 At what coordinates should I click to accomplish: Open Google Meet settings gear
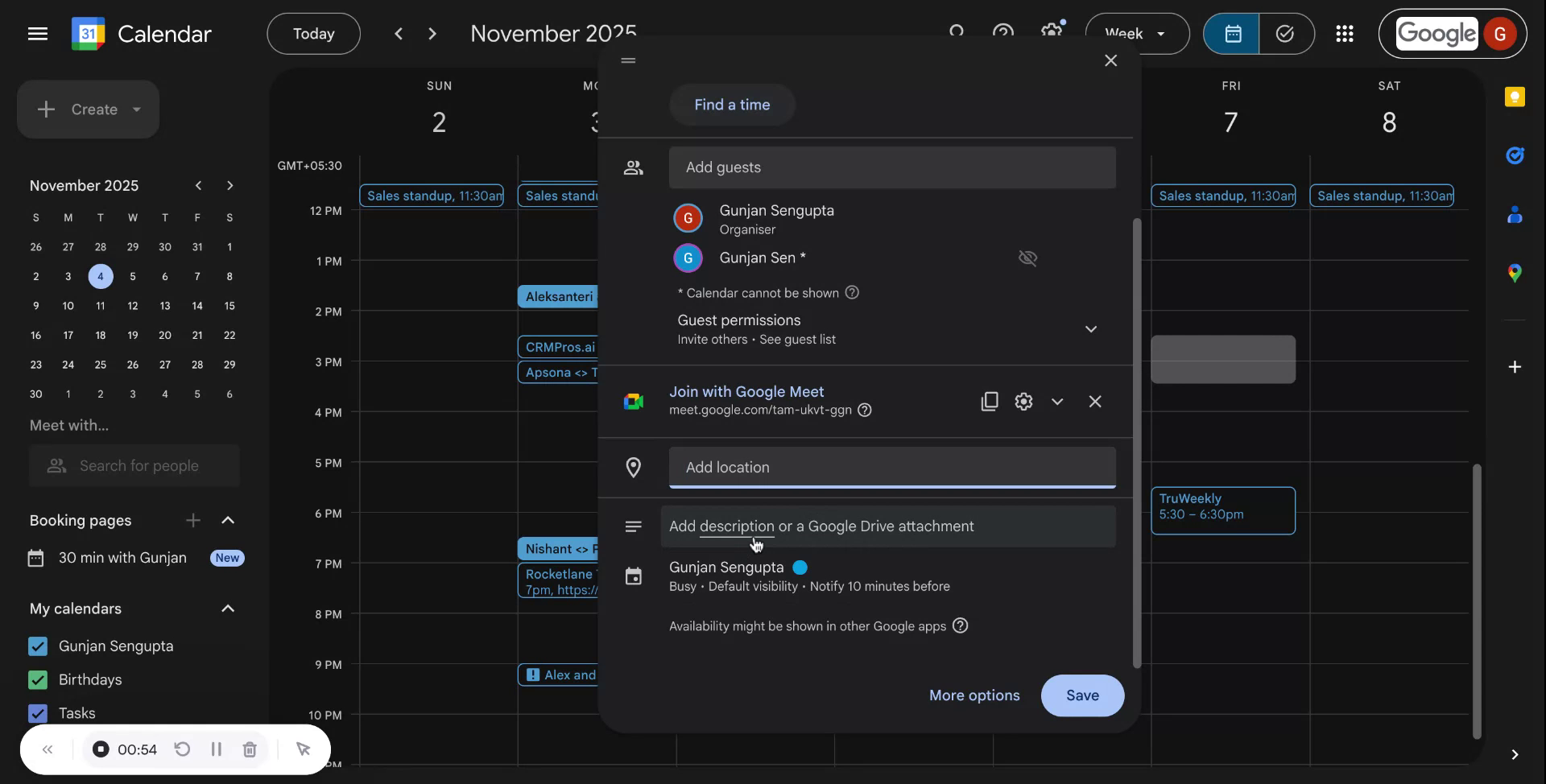[1023, 401]
